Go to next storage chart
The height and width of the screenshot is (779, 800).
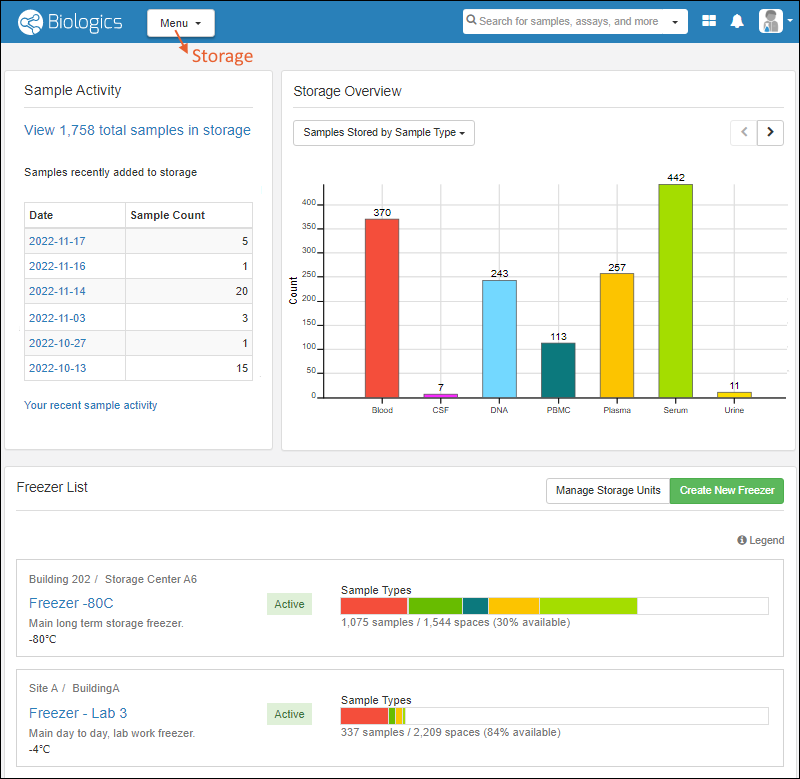click(x=770, y=132)
